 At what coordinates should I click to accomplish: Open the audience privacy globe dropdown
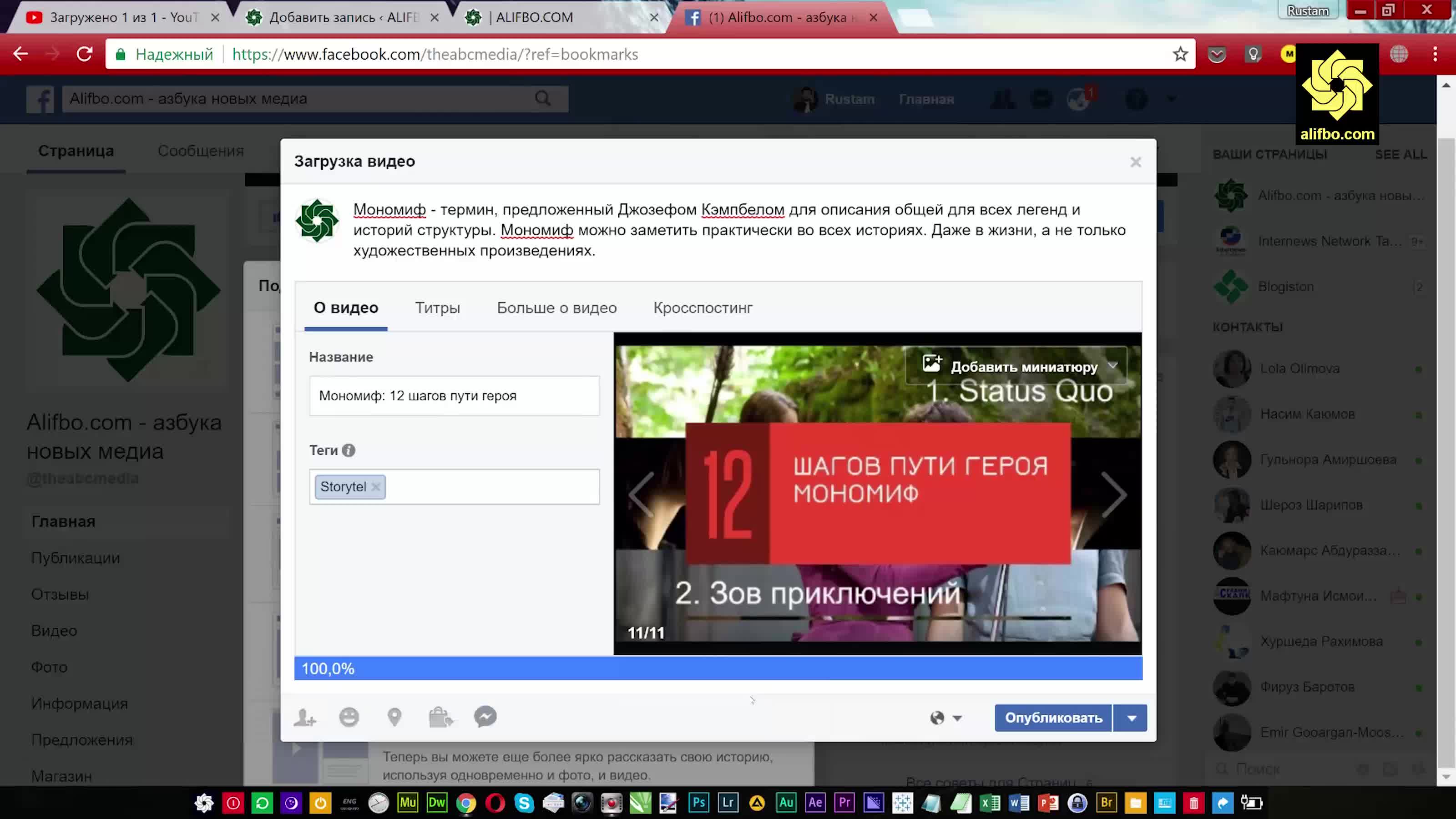pos(945,718)
